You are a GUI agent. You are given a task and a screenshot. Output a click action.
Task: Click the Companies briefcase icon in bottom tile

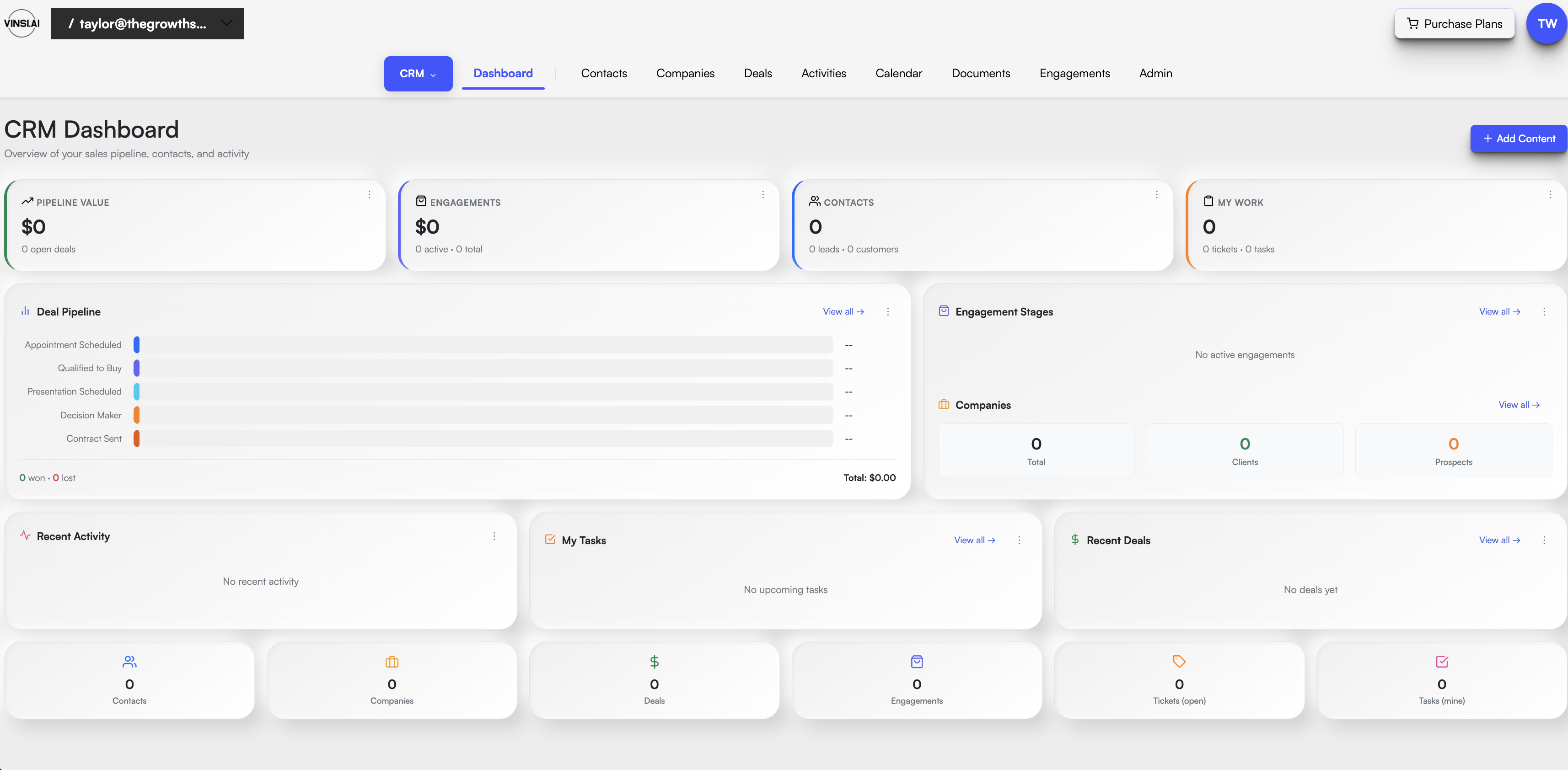point(392,662)
